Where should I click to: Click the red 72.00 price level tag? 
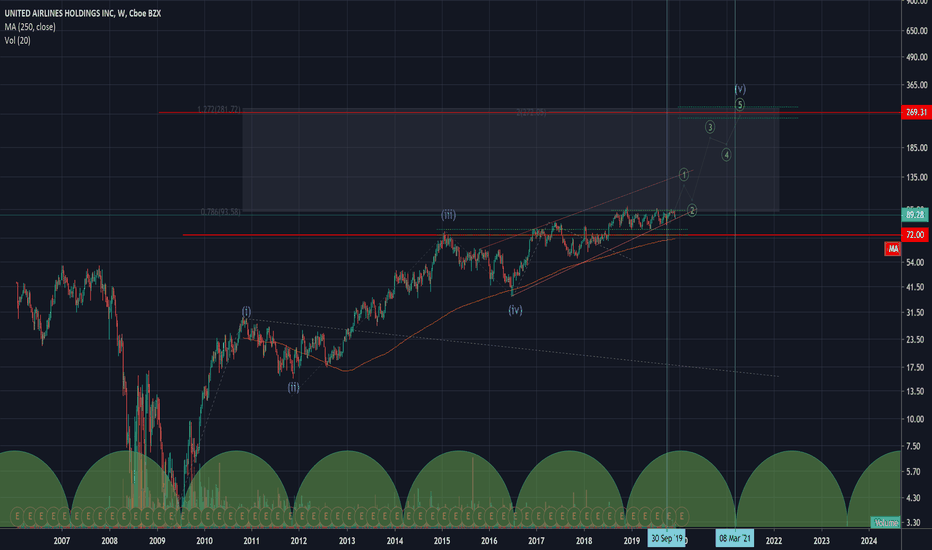[914, 235]
